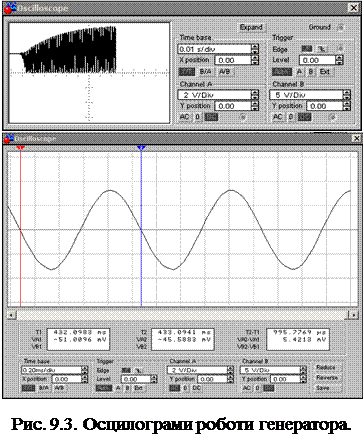Click the red cursor 1 marker

(x=21, y=148)
